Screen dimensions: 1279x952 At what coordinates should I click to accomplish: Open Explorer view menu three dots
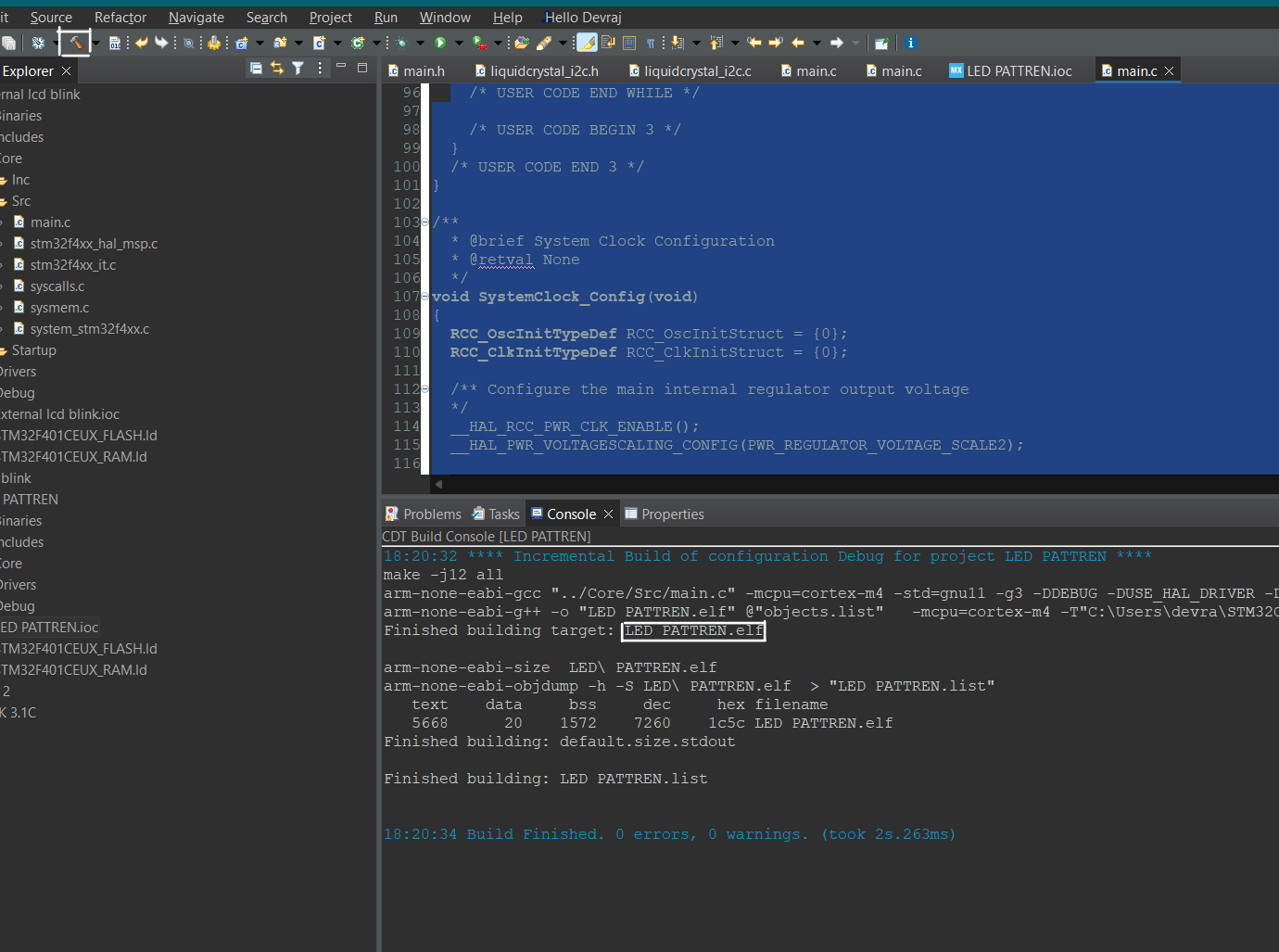point(320,69)
